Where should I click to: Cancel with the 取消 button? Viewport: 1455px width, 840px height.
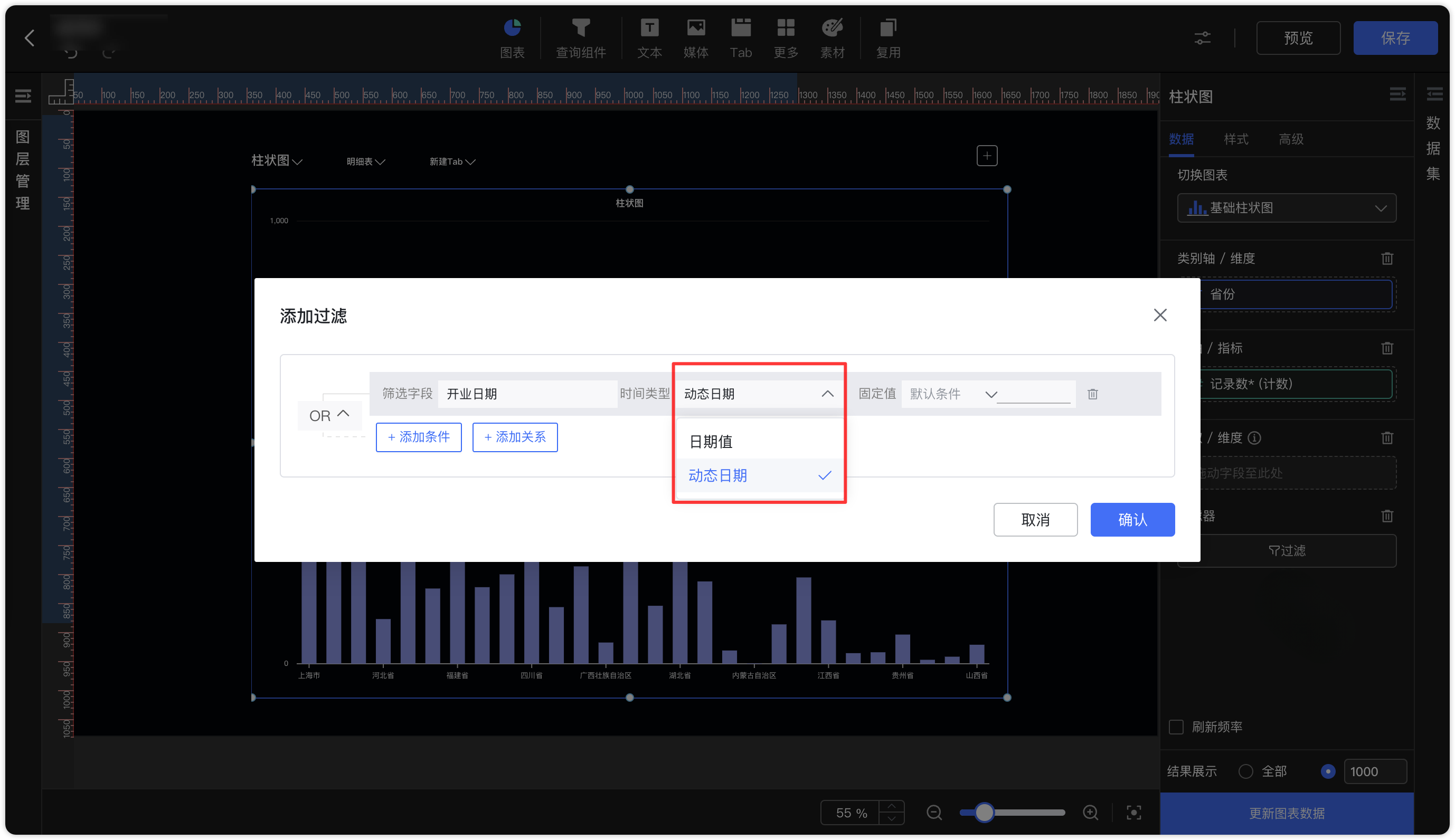(x=1035, y=519)
